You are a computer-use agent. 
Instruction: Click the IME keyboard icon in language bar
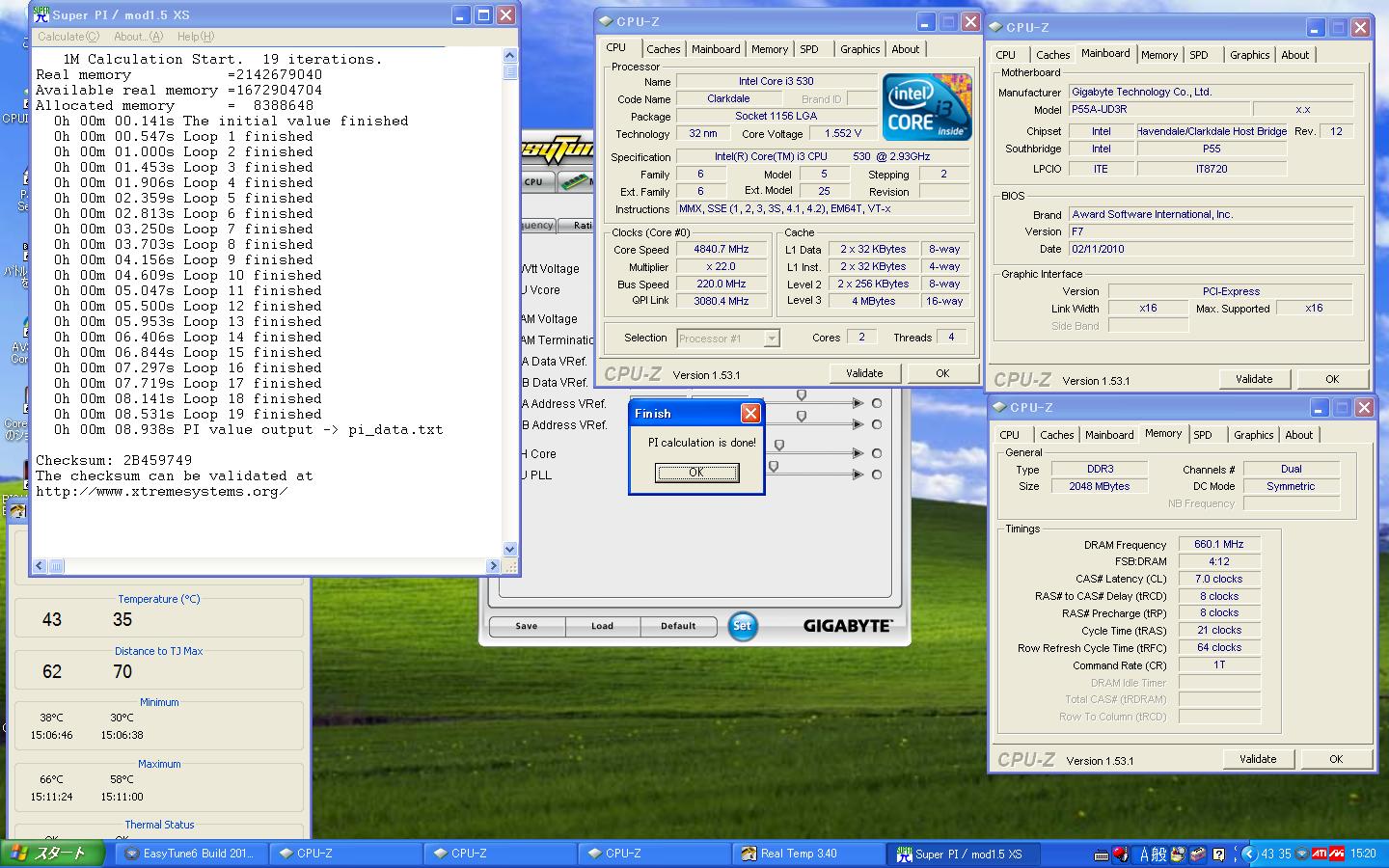coord(1102,854)
